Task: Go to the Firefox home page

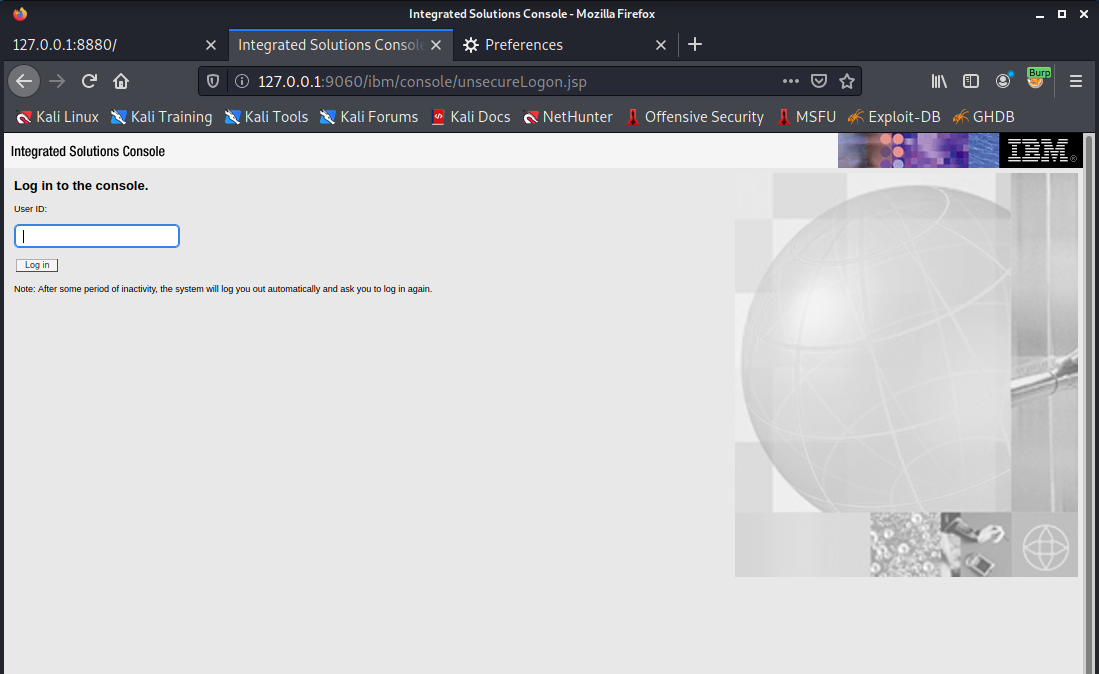Action: (121, 81)
